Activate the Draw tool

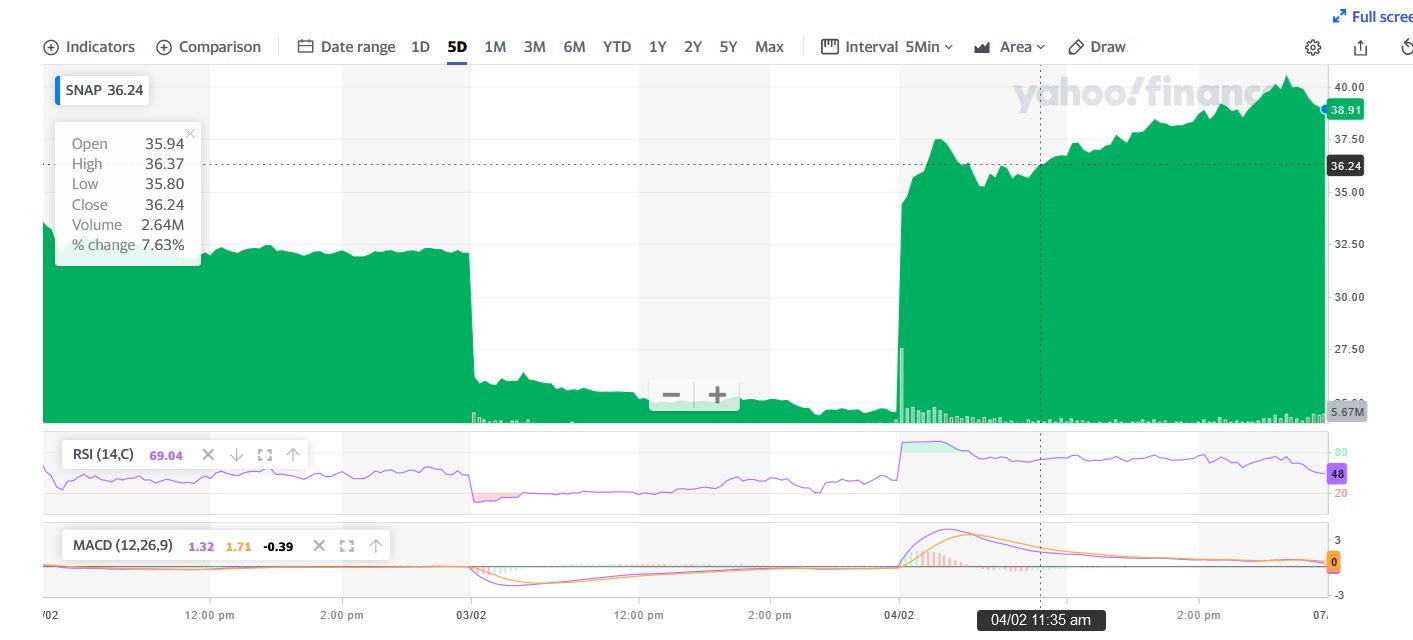pos(1097,47)
